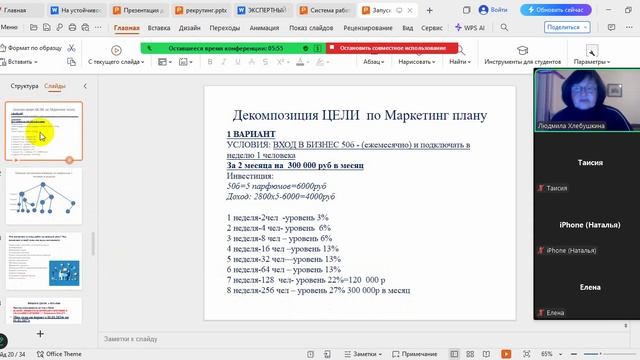Open the zoom percentage dropdown at 65%
This screenshot has height=360, width=640.
(x=560, y=354)
